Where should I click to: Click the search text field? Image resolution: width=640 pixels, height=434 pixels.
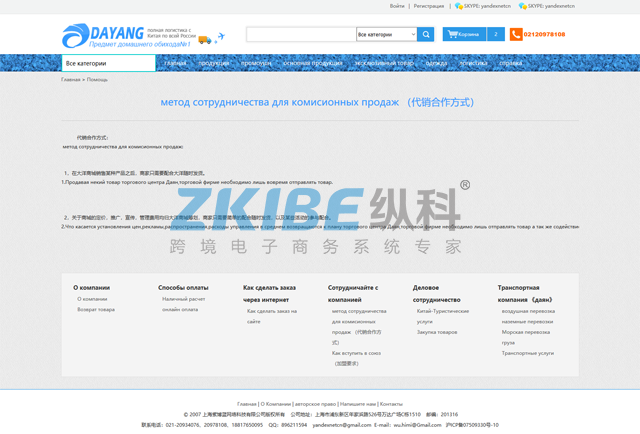[x=301, y=34]
